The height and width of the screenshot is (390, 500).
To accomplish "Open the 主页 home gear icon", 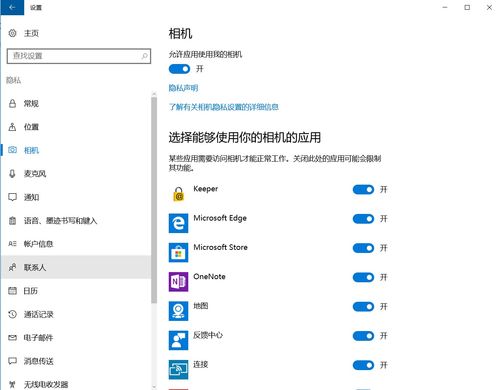I will coord(12,33).
